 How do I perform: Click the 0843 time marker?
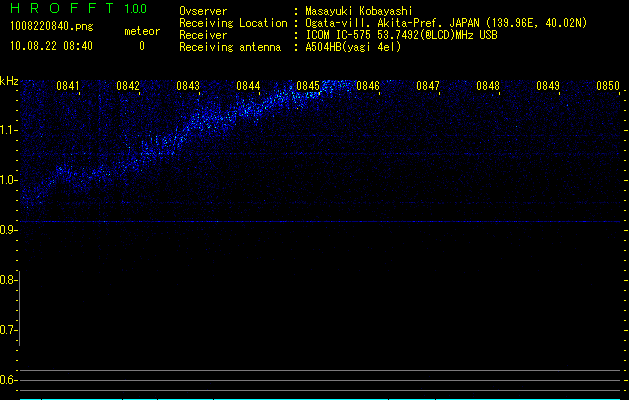point(188,86)
